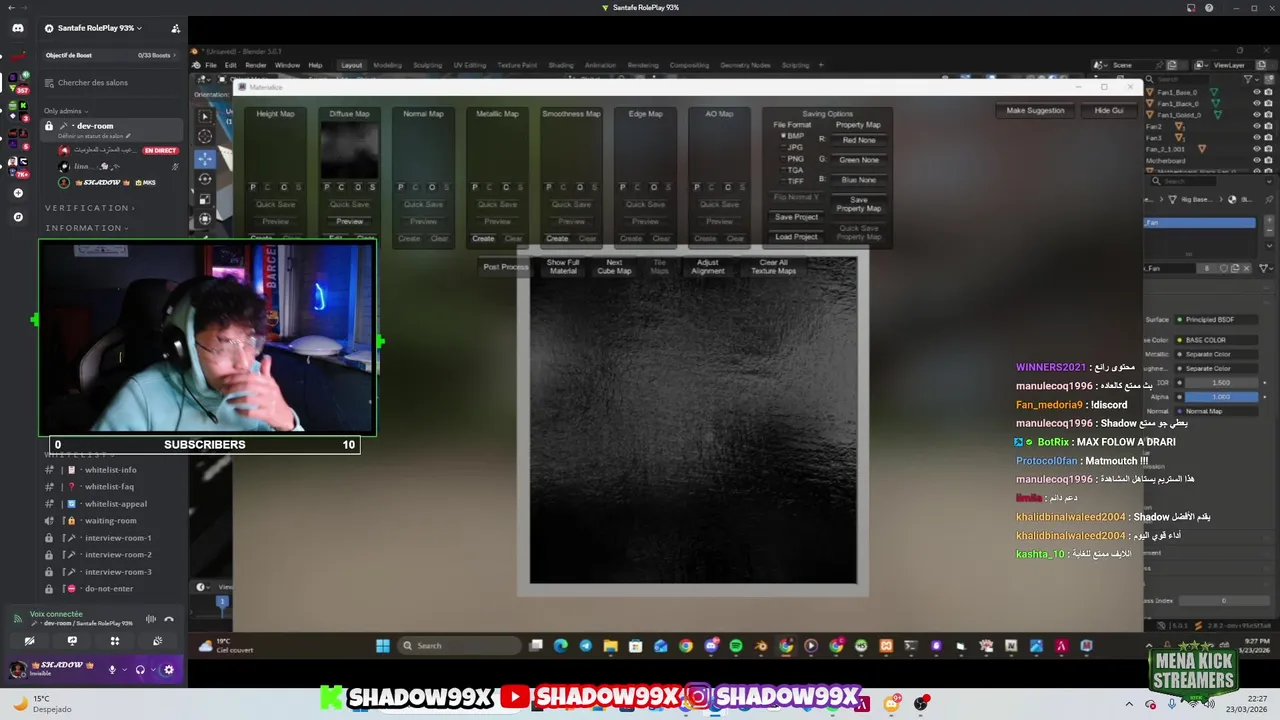Click Chercher des salons search field
1280x720 pixels.
pyautogui.click(x=113, y=83)
